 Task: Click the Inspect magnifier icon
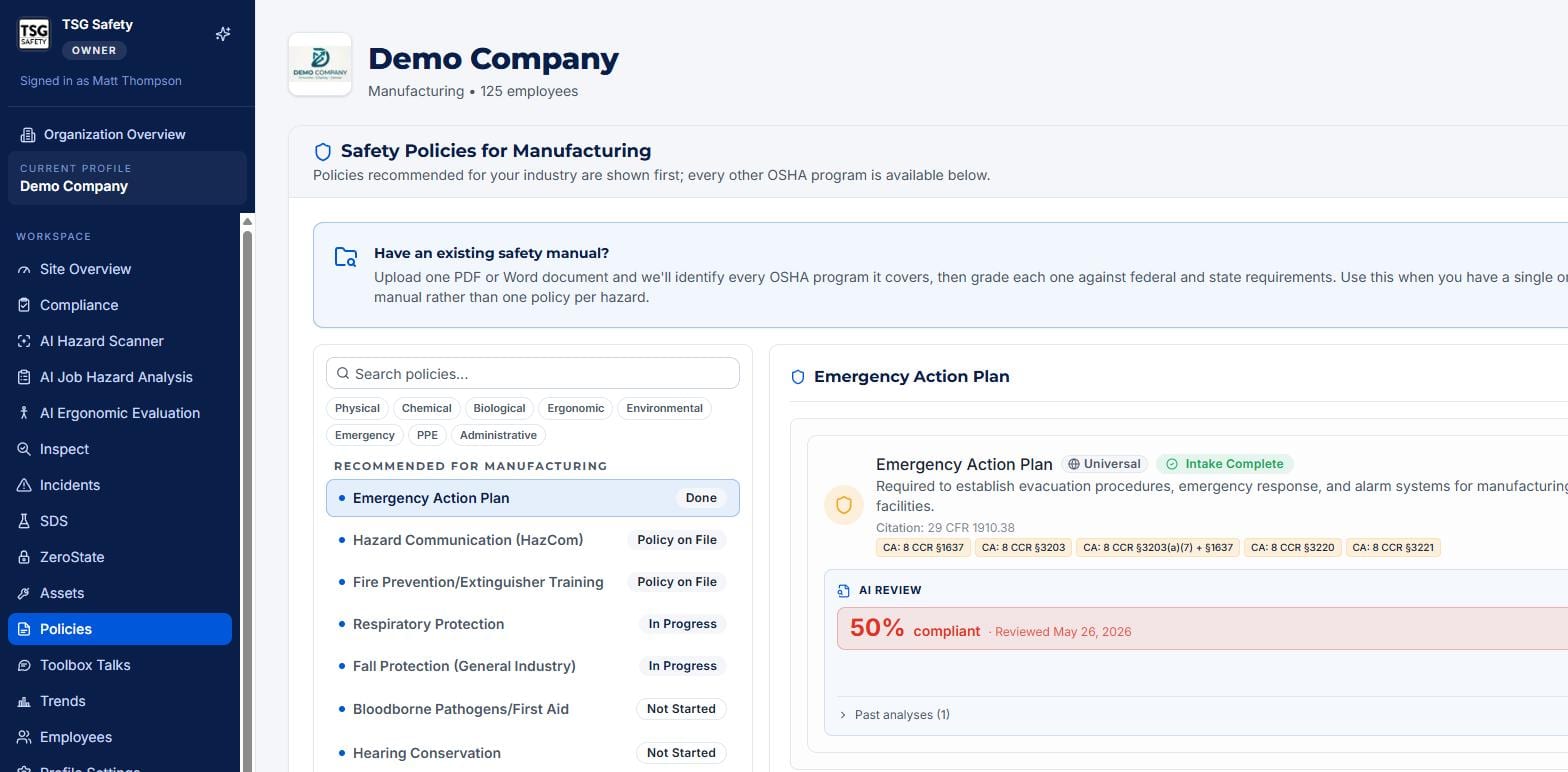[24, 449]
